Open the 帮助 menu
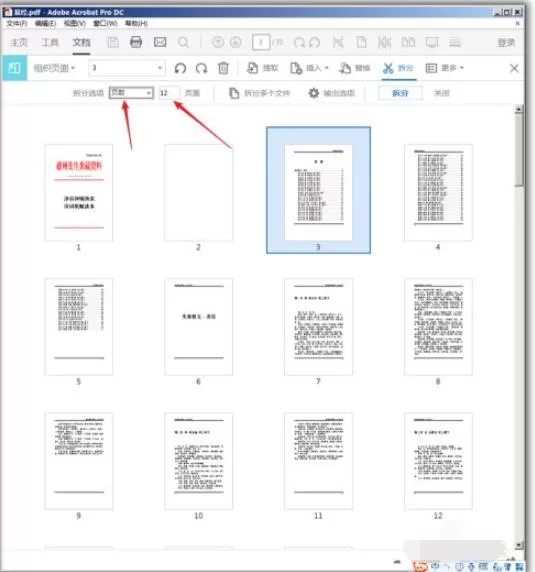 (136, 23)
